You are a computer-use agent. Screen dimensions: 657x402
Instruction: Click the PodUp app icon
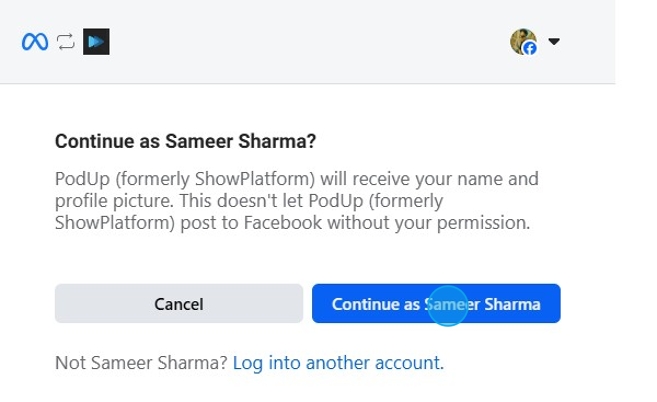(x=96, y=41)
